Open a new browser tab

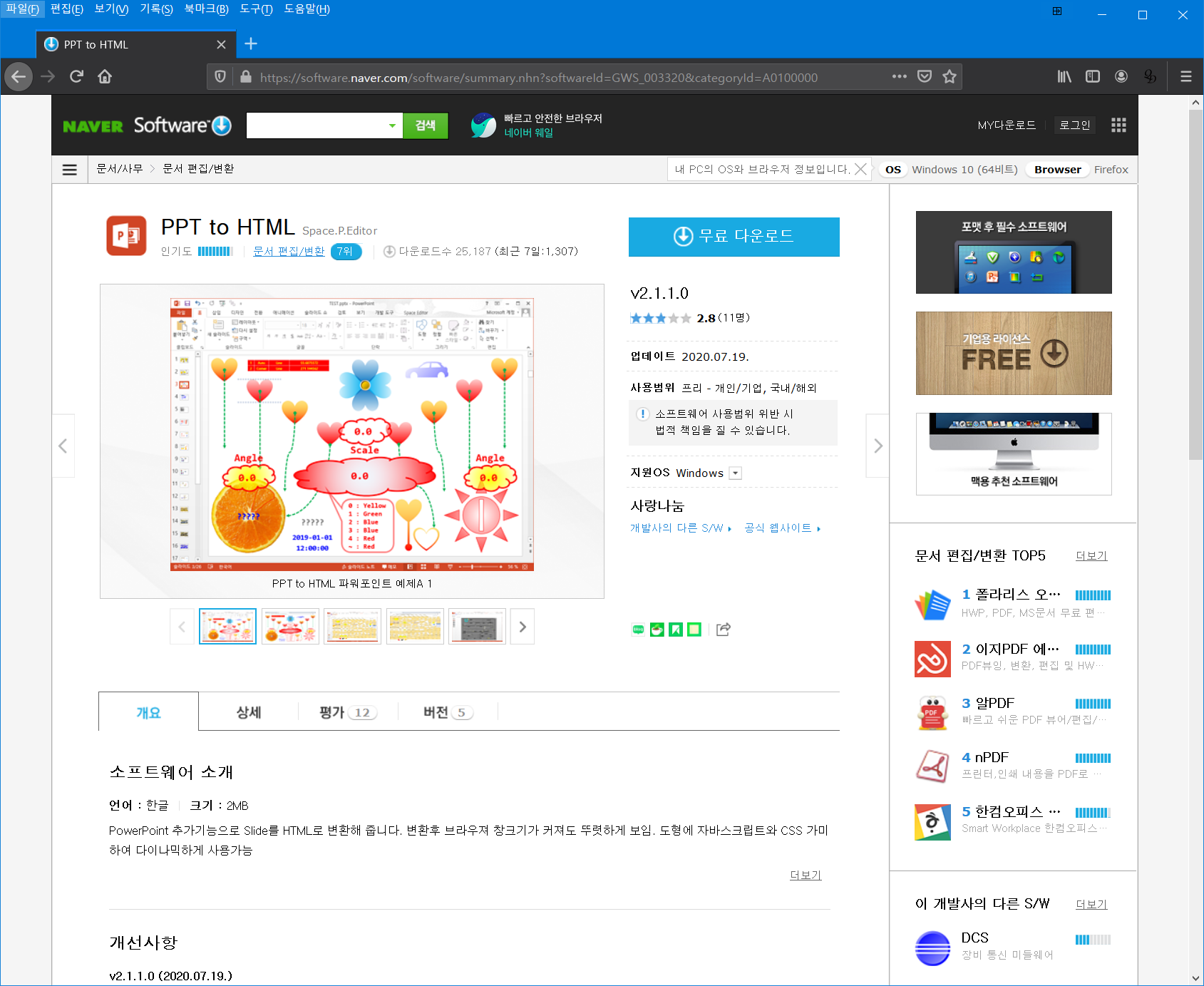[251, 44]
